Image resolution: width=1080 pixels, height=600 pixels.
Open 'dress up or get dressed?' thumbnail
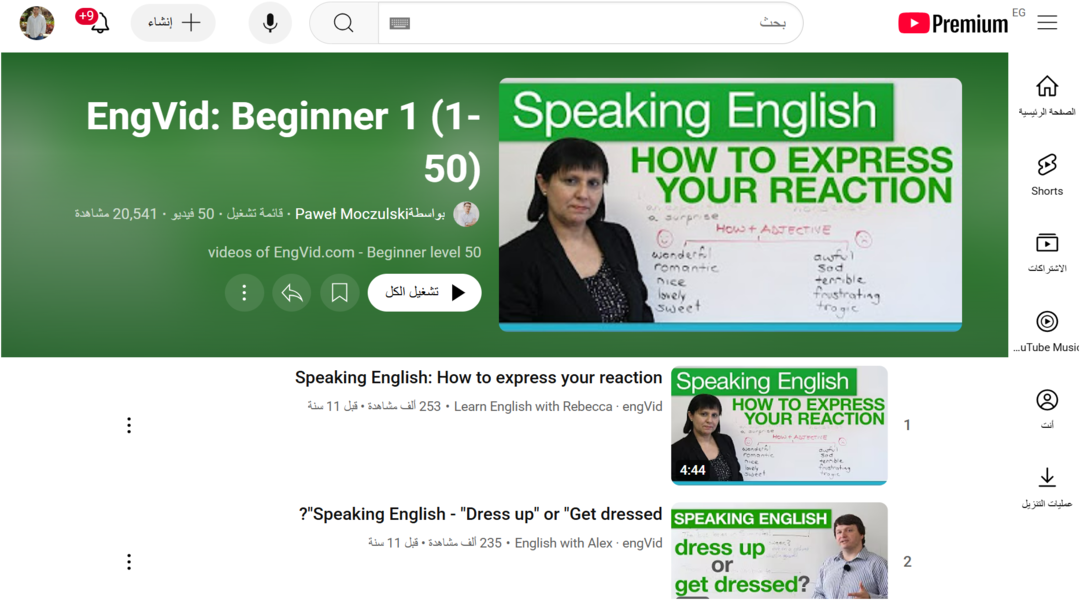pos(779,550)
